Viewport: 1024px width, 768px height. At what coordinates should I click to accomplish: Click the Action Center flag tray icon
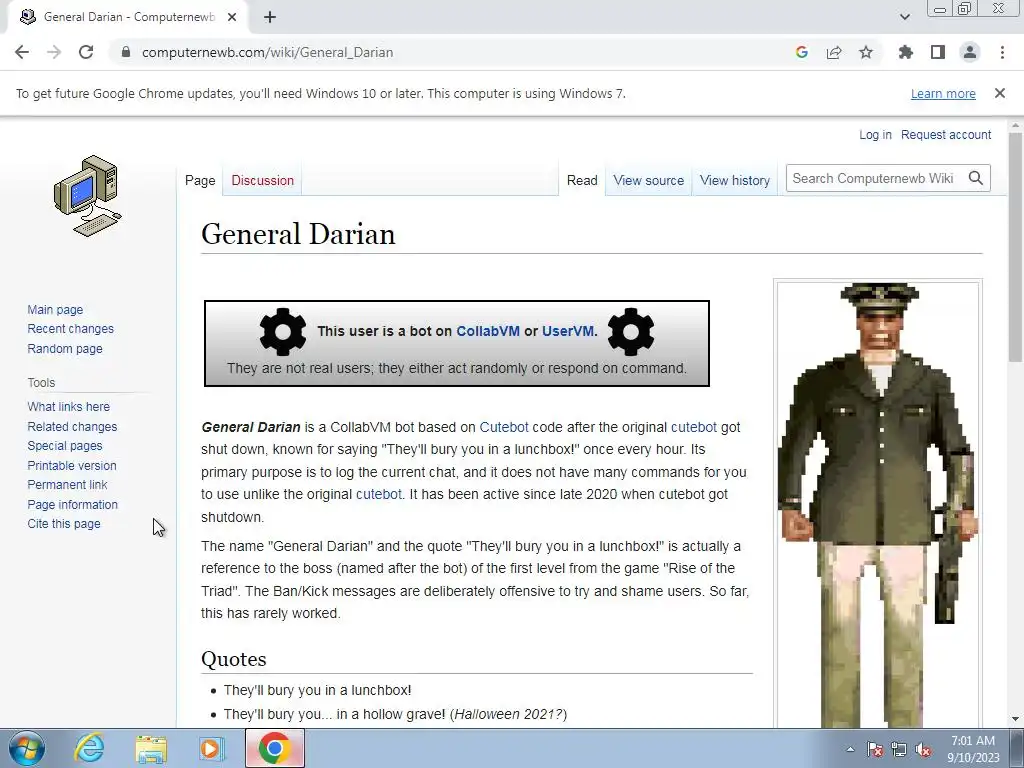(x=875, y=749)
